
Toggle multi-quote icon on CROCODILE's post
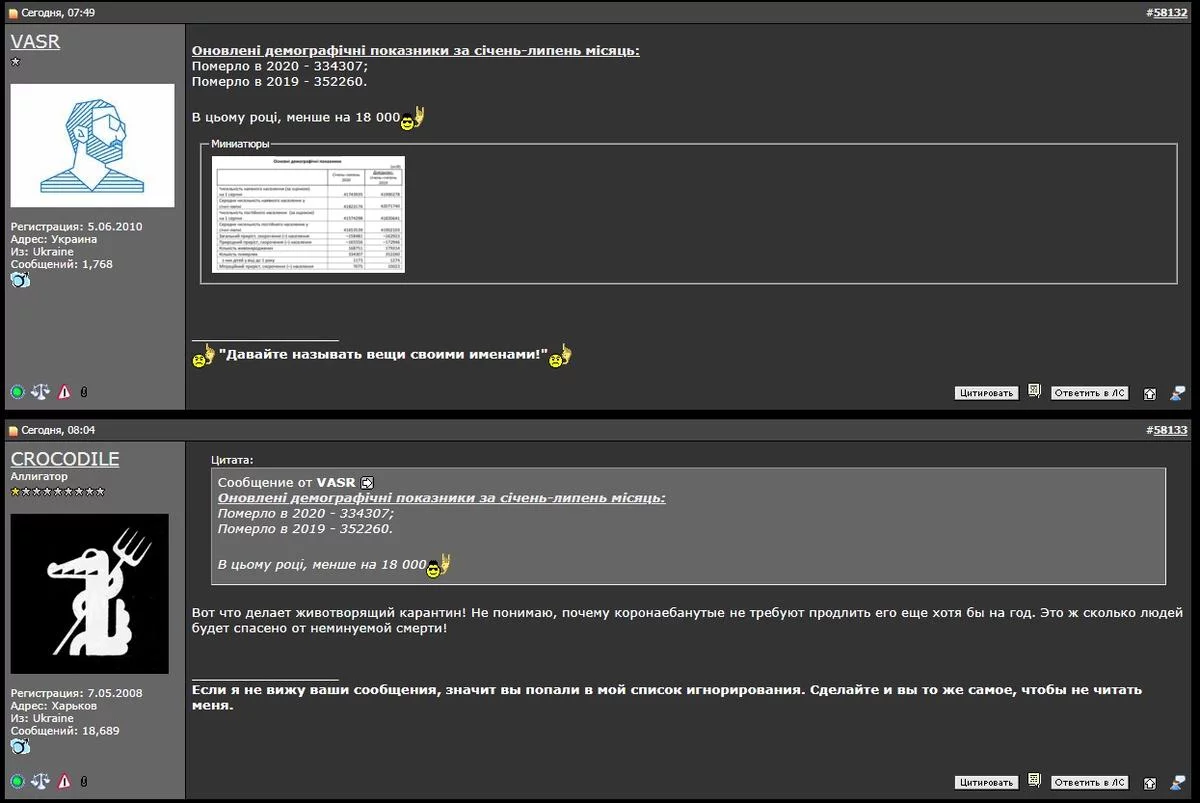point(1034,781)
